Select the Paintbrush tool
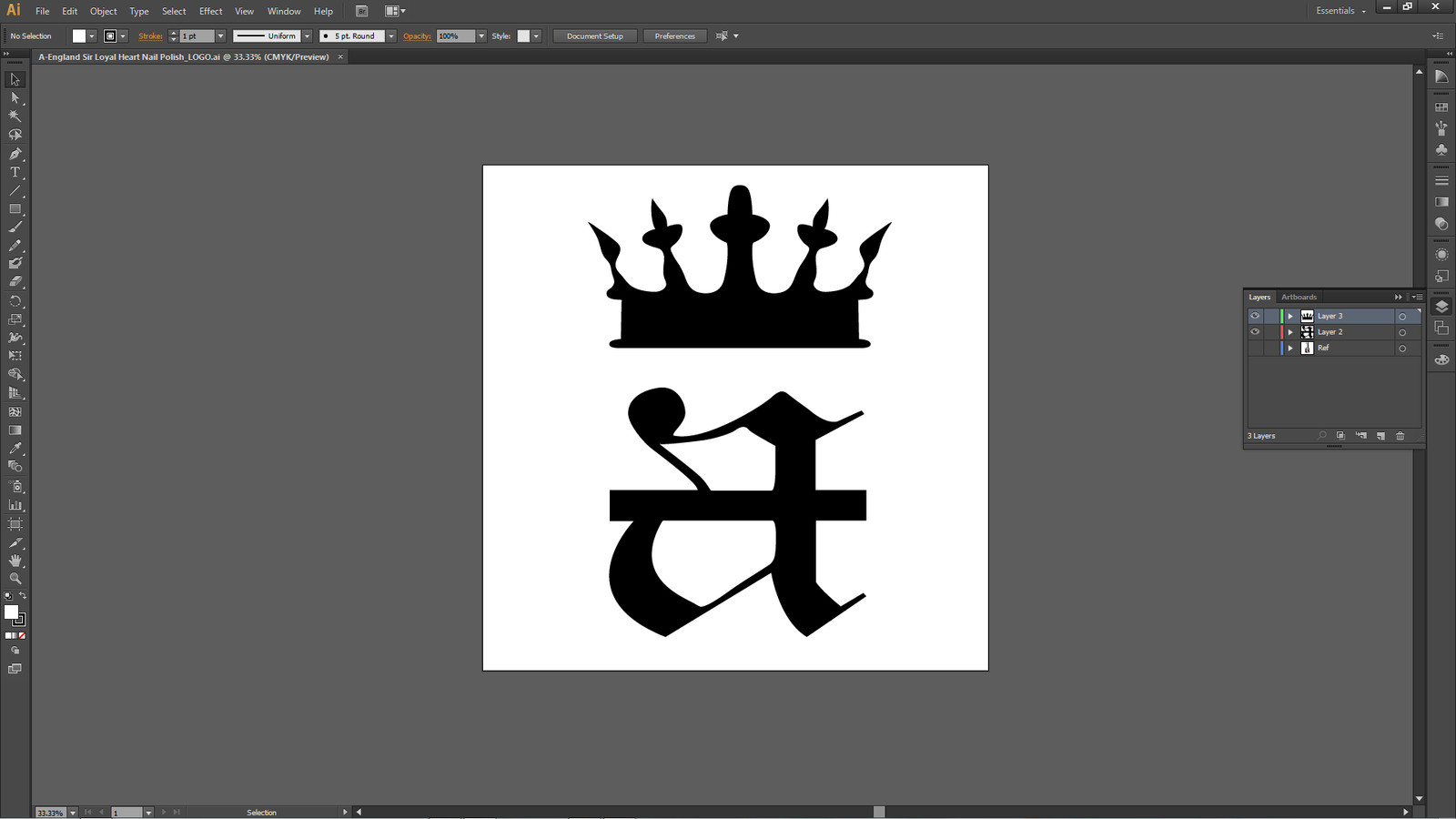This screenshot has width=1456, height=819. tap(15, 227)
